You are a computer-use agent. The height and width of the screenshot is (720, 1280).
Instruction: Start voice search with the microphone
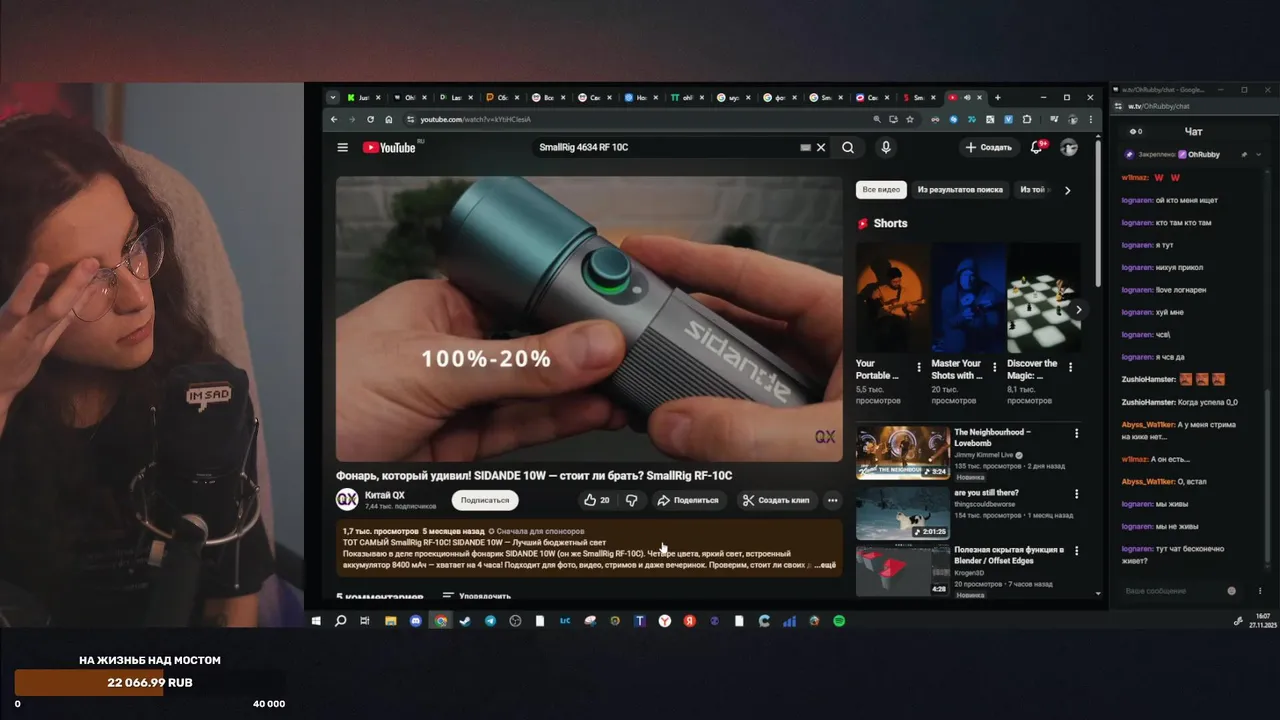(885, 147)
